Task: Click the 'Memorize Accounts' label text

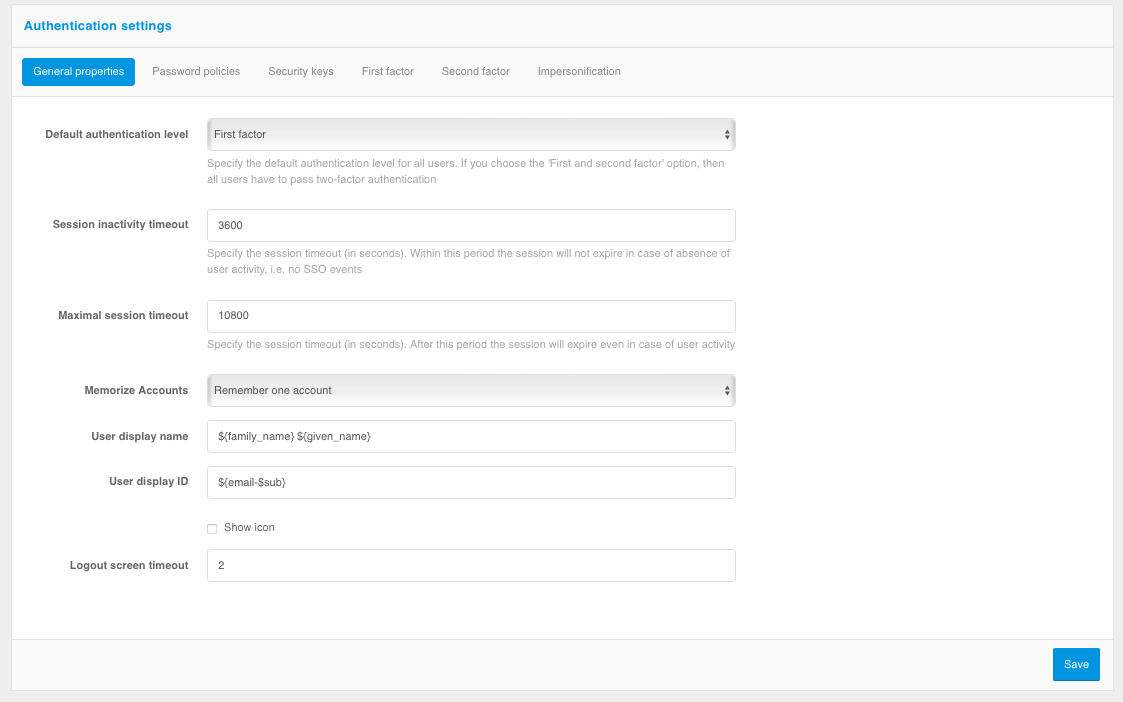Action: click(x=136, y=390)
